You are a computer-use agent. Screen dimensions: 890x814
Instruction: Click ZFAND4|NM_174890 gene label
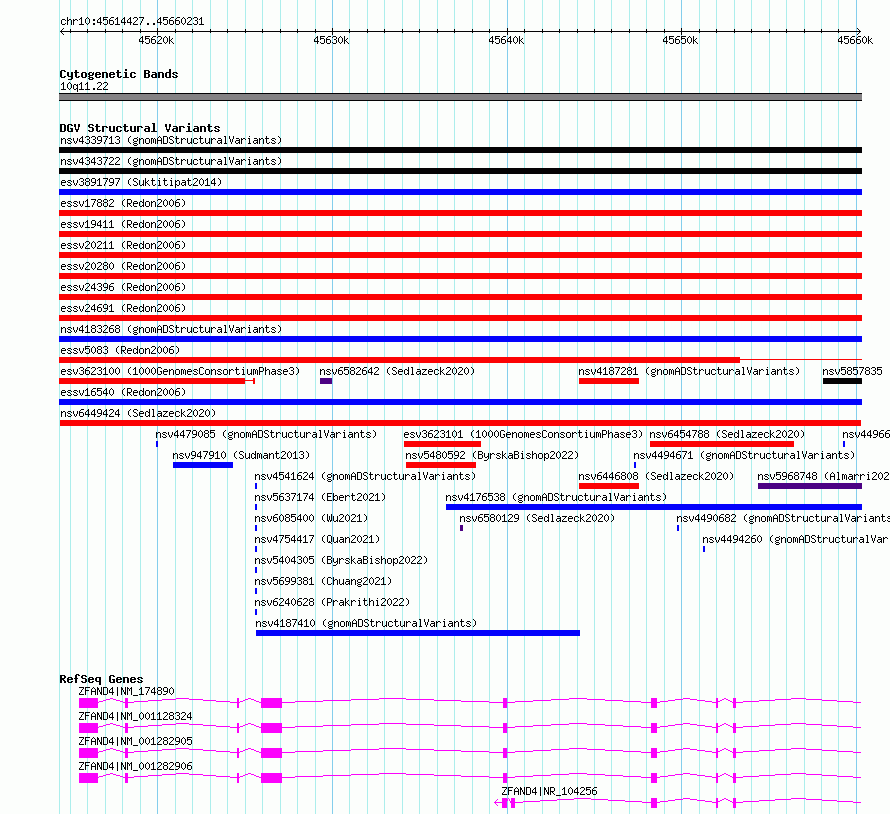127,691
